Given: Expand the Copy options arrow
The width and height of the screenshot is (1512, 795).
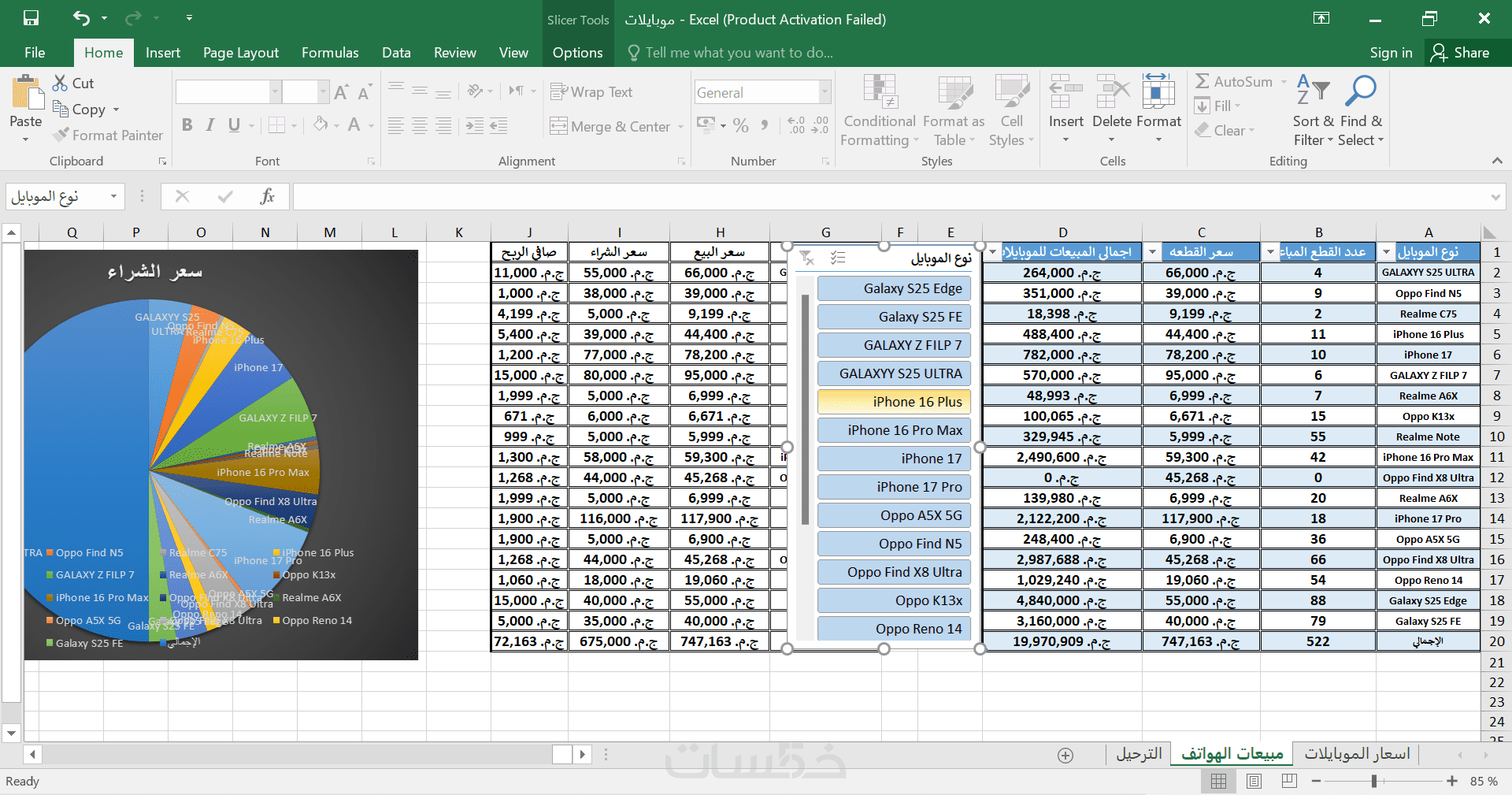Looking at the screenshot, I should 117,110.
